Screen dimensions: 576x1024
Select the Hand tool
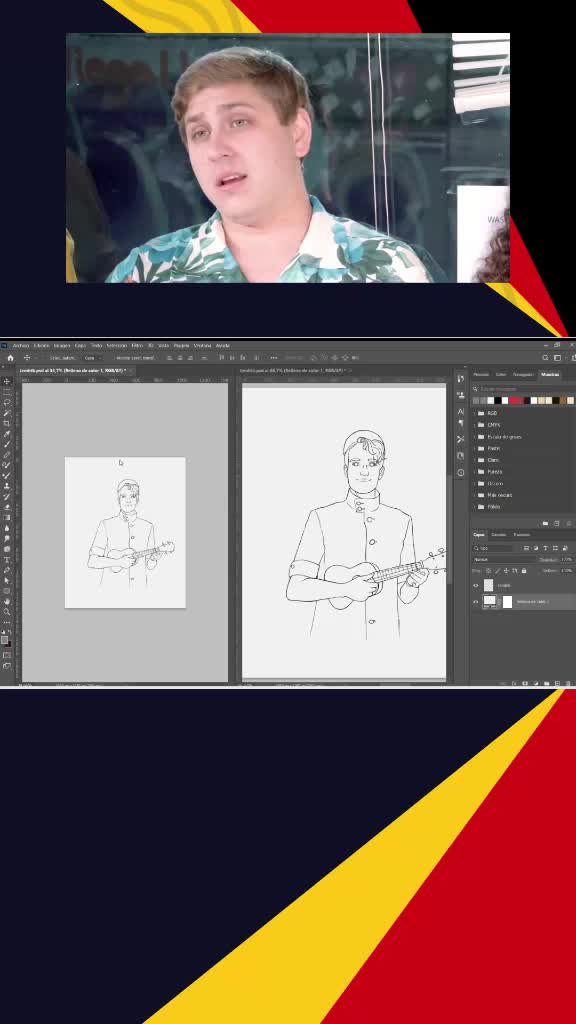pos(7,601)
